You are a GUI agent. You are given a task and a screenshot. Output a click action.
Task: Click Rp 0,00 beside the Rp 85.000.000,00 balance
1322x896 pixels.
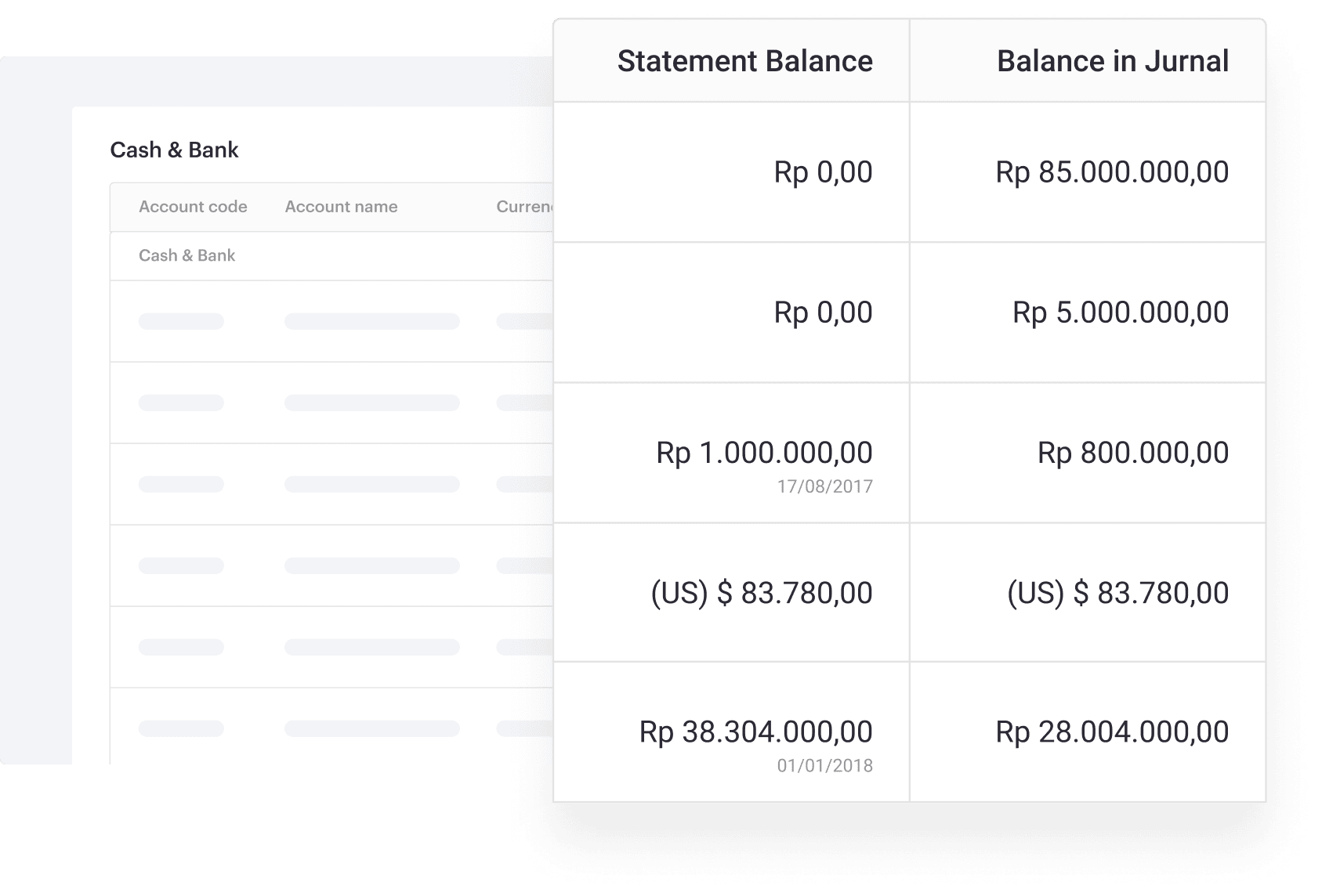click(x=823, y=172)
